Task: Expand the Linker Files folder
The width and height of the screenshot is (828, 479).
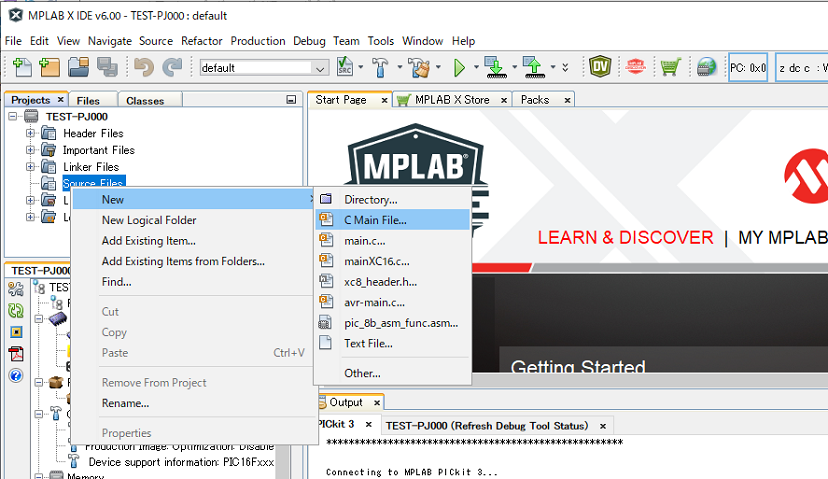Action: pyautogui.click(x=31, y=167)
